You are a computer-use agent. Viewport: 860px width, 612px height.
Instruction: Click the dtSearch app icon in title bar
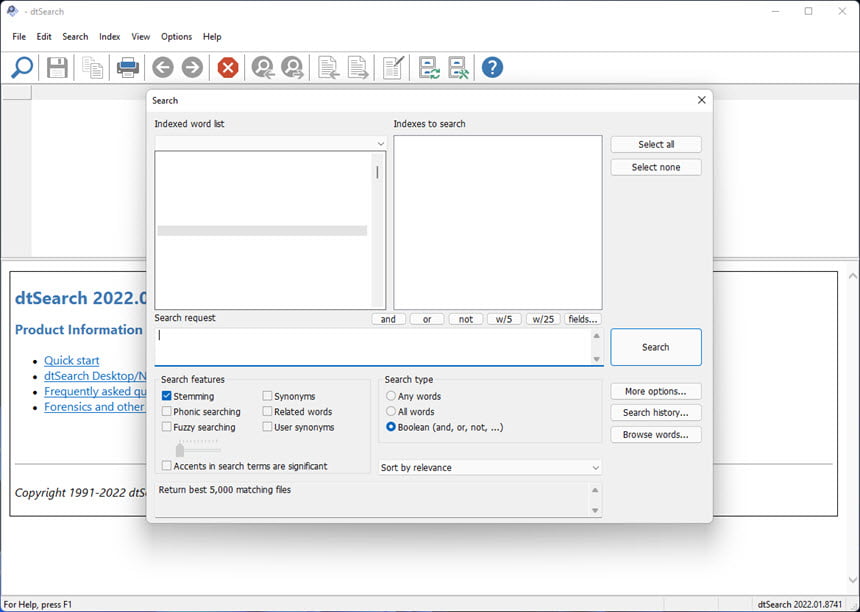(x=13, y=11)
